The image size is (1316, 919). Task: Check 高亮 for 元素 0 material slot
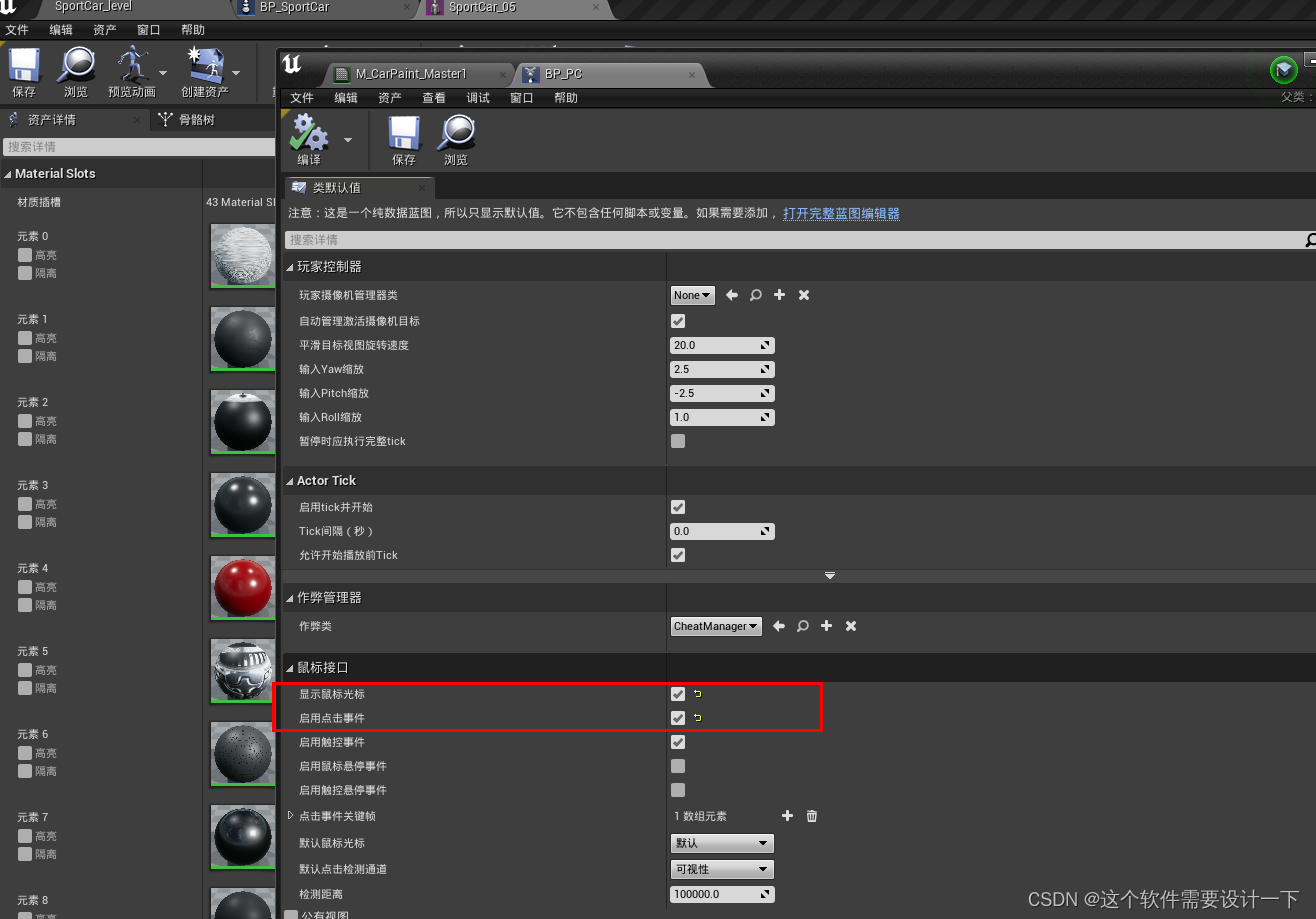(25, 255)
